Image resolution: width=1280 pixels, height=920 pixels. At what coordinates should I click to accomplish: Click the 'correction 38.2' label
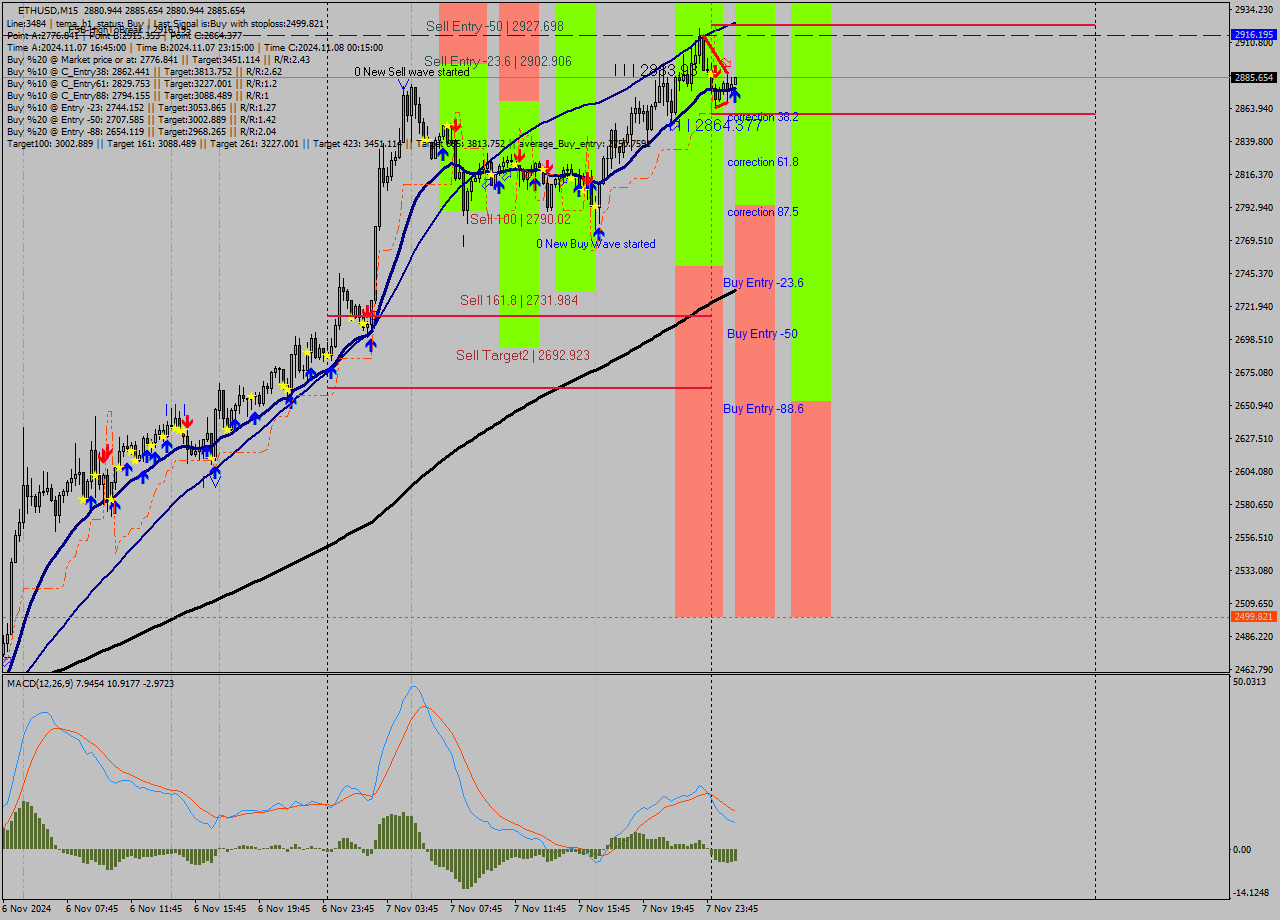click(763, 117)
